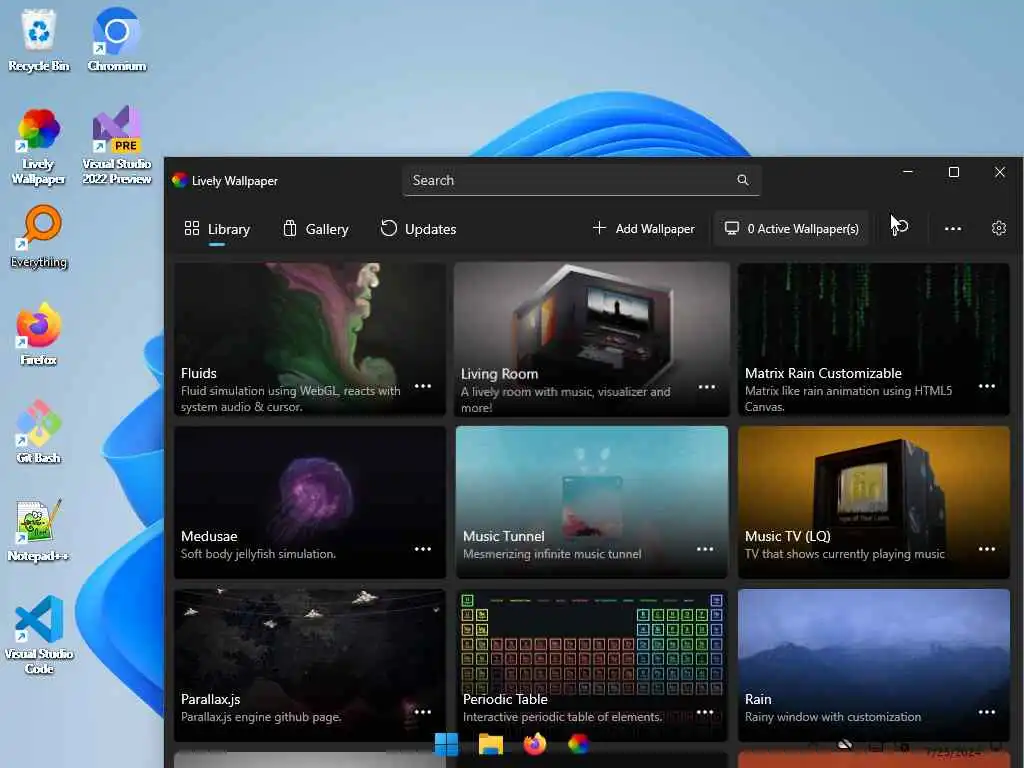The width and height of the screenshot is (1024, 768).
Task: Open the Chromium desktop shortcut
Action: 116,39
